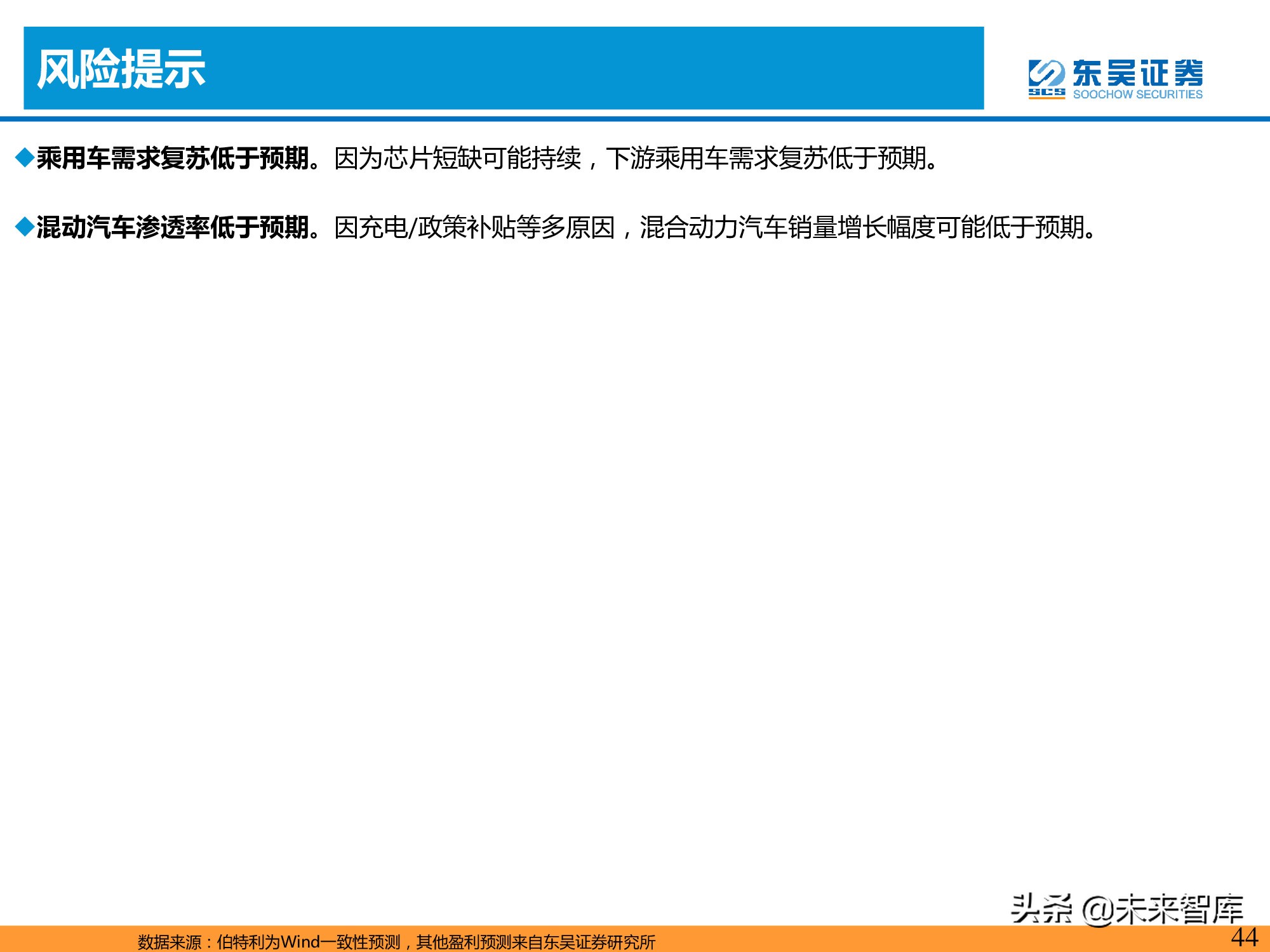
Task: Click 东吴证券研究所 in footer text
Action: 599,942
